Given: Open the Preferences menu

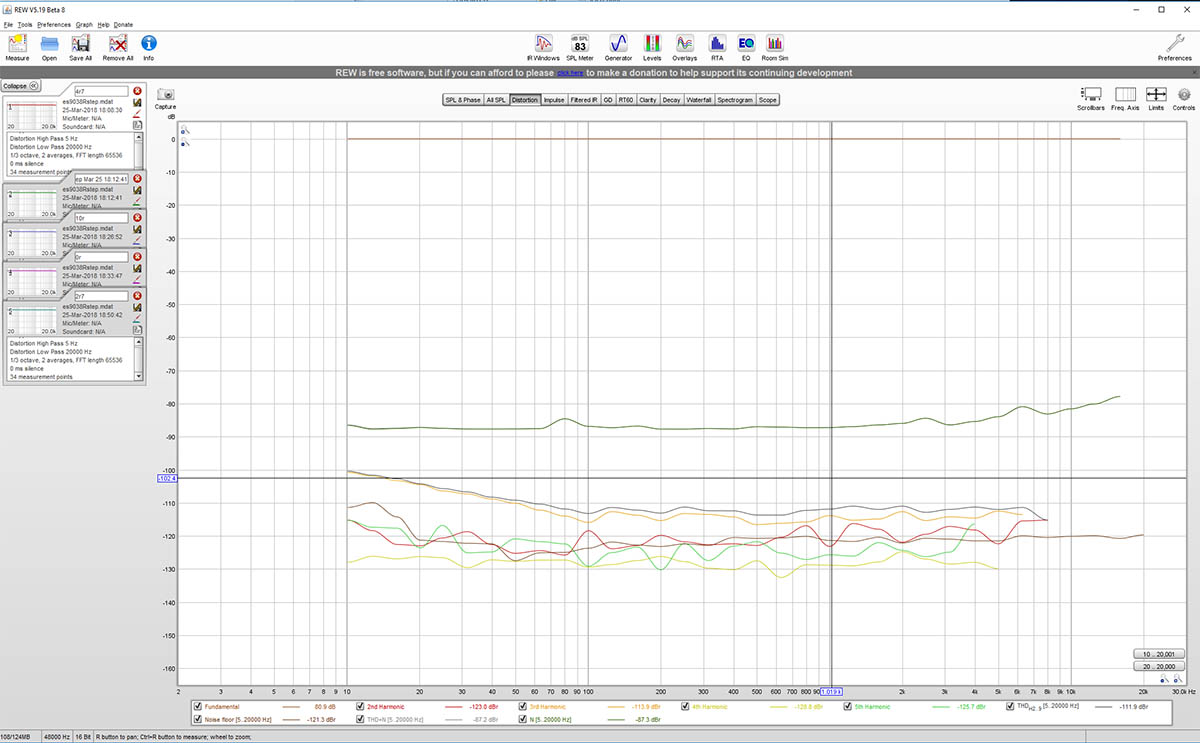Looking at the screenshot, I should tap(54, 24).
